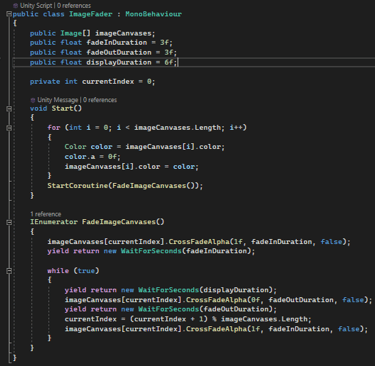Show the '1 reference' CodeLens above FadeImageCanvases

tap(46, 214)
